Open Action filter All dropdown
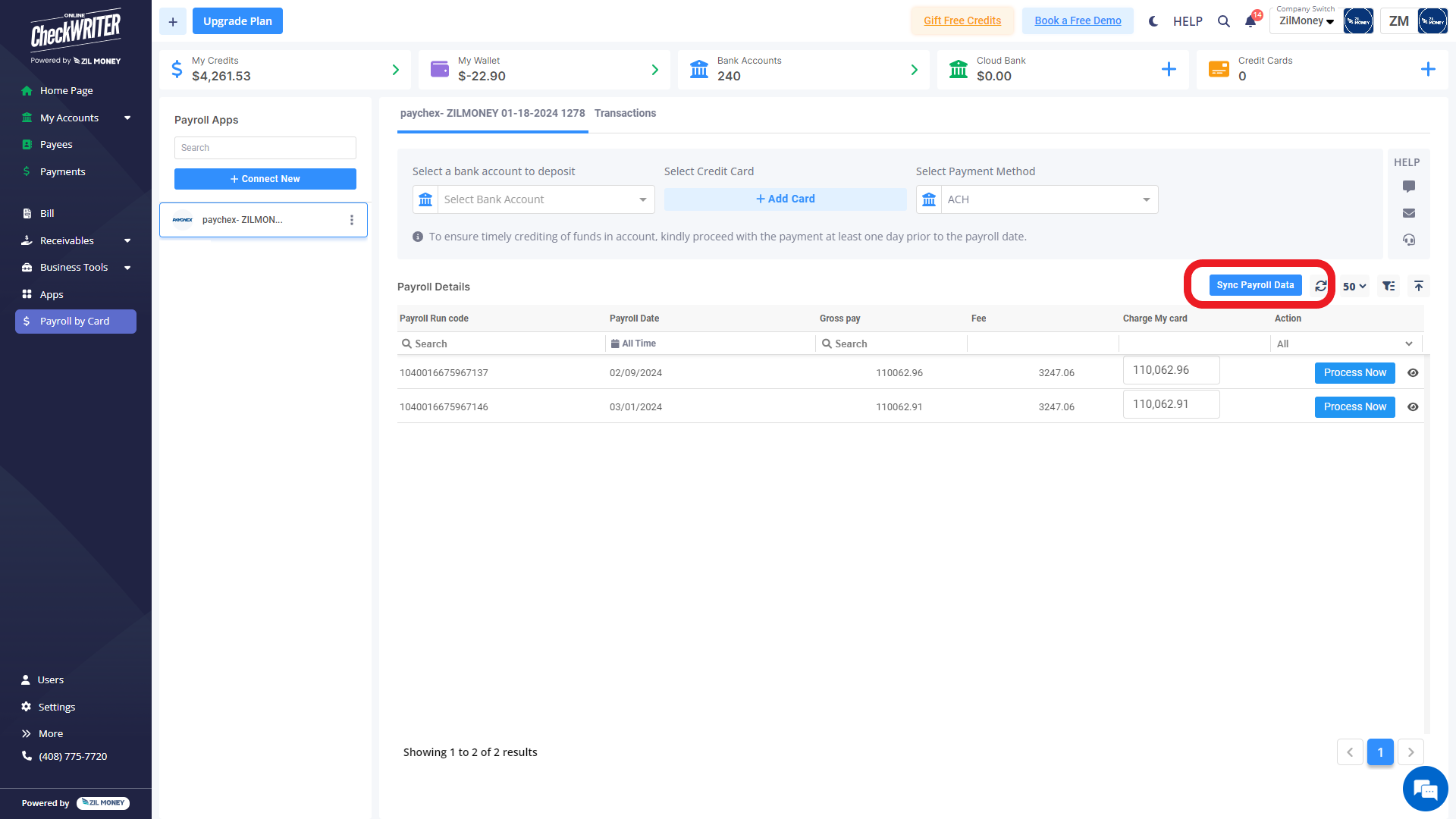 point(1345,344)
